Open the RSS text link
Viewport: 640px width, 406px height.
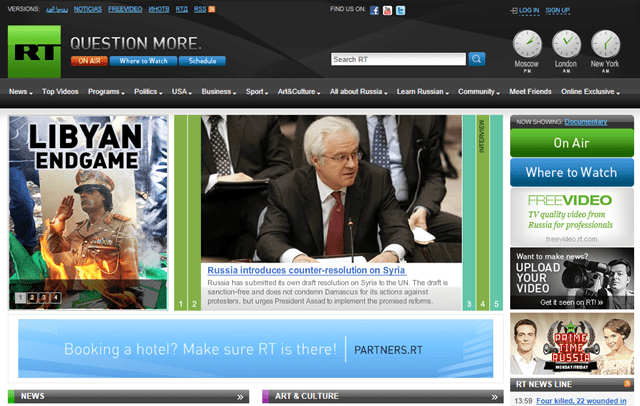[x=200, y=9]
